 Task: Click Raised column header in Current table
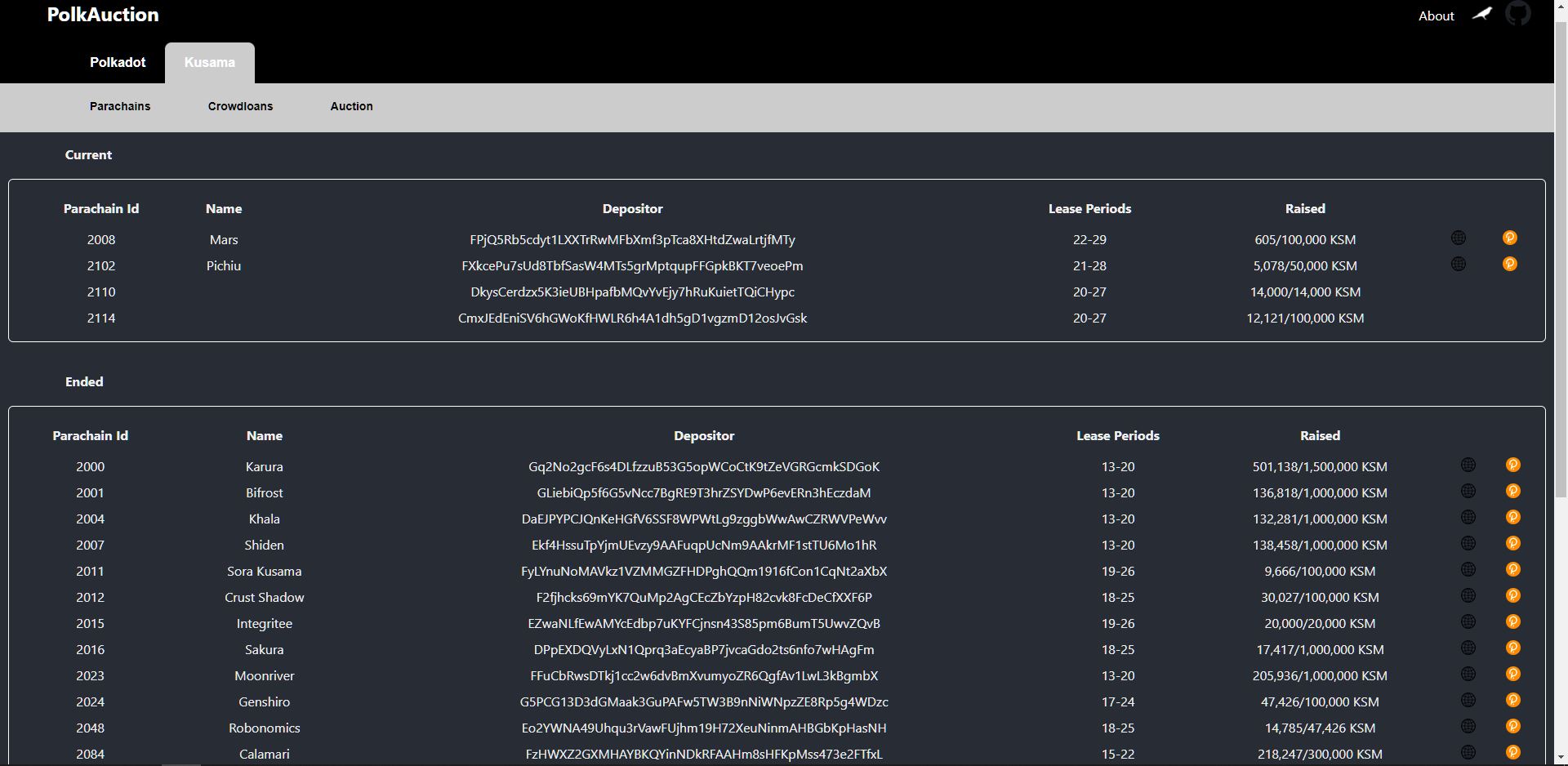pyautogui.click(x=1305, y=209)
